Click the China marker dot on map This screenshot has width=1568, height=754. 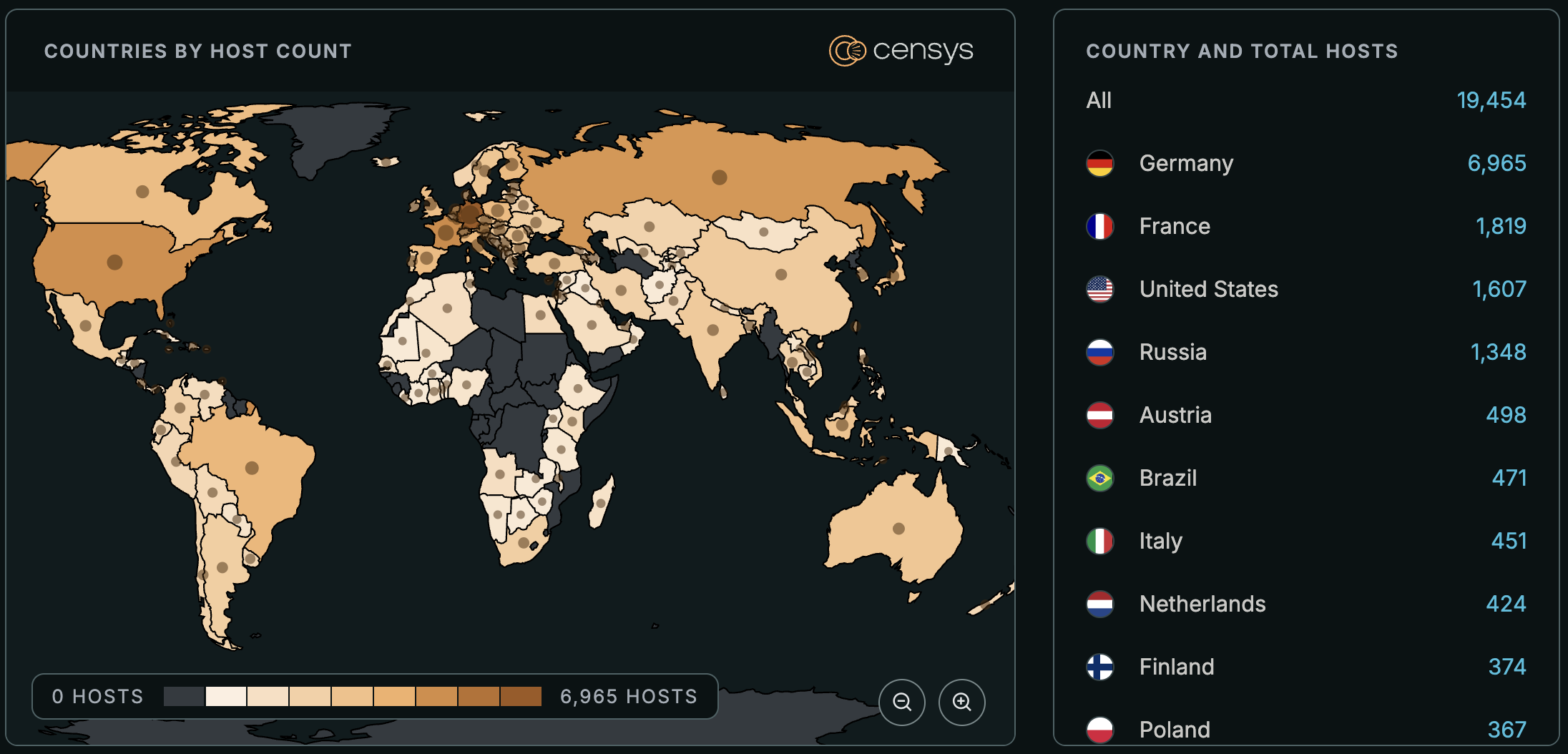point(781,274)
